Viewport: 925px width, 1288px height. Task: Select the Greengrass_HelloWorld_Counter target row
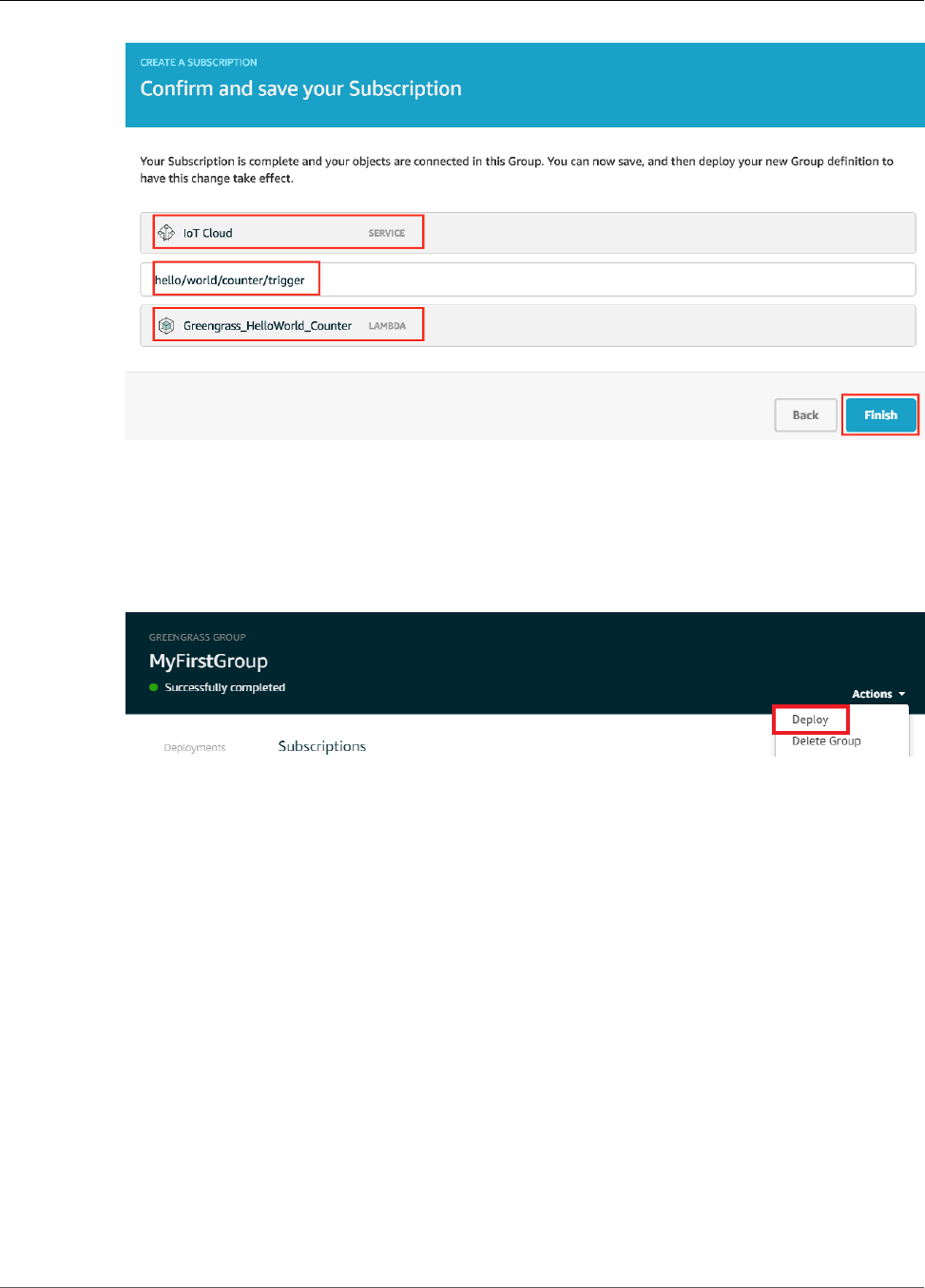click(528, 326)
